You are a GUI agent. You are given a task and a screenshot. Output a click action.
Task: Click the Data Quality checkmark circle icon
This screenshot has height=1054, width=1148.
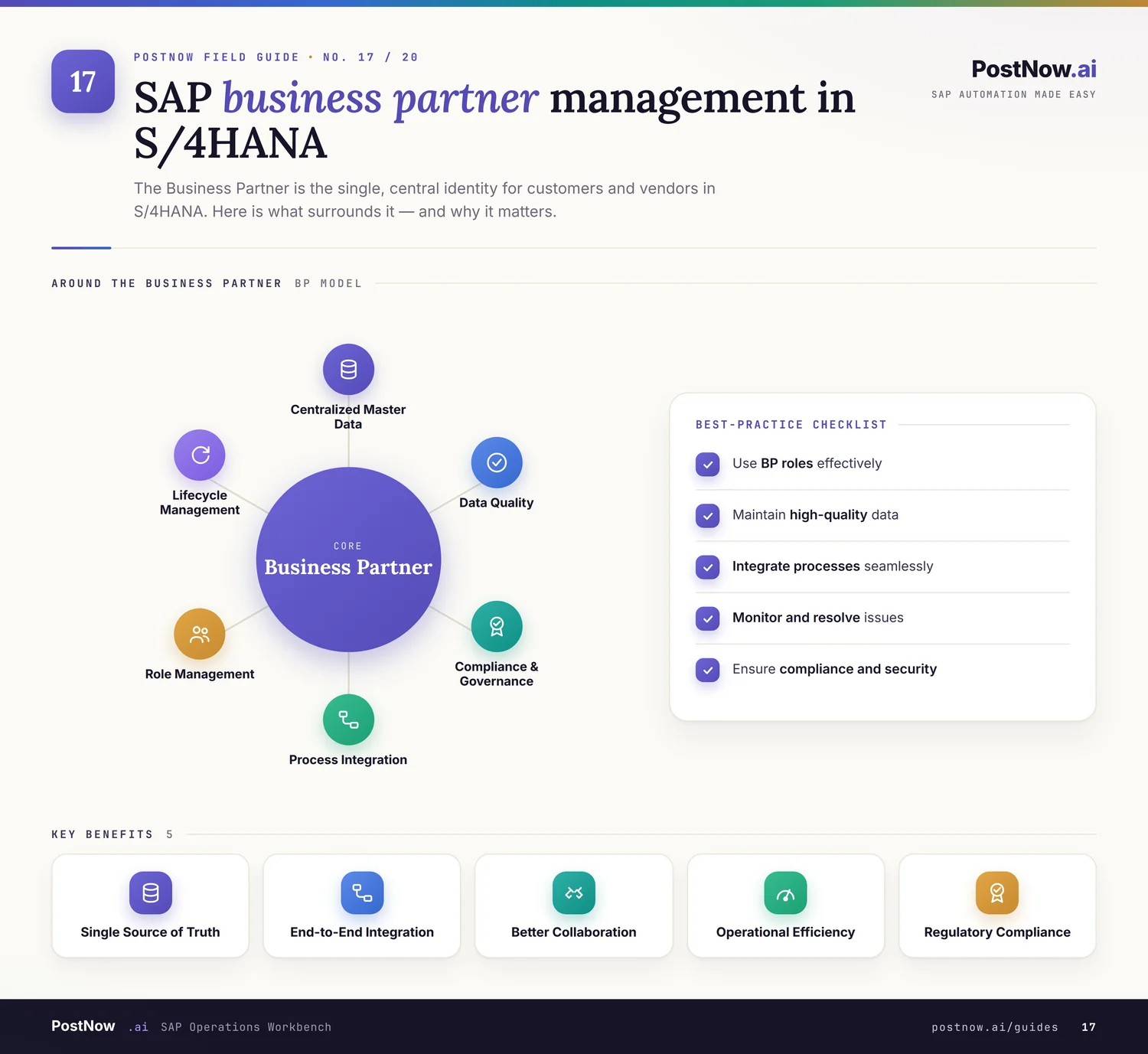[x=497, y=462]
